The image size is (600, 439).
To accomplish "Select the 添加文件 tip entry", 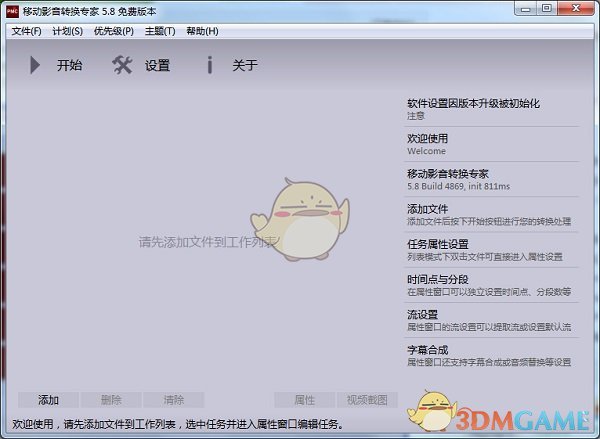I will click(491, 215).
